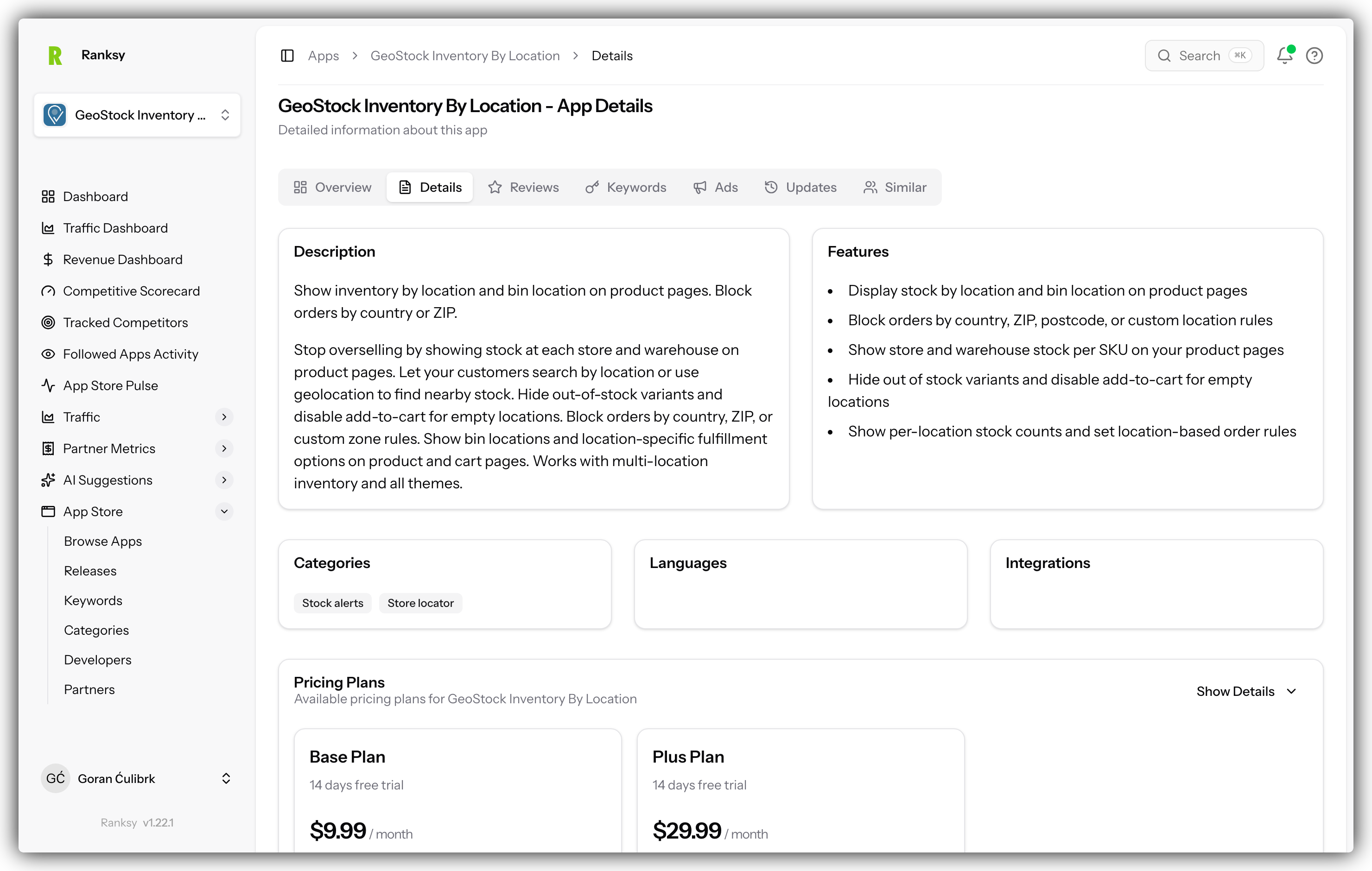Open the GeoStock Inventory app switcher

coord(137,115)
